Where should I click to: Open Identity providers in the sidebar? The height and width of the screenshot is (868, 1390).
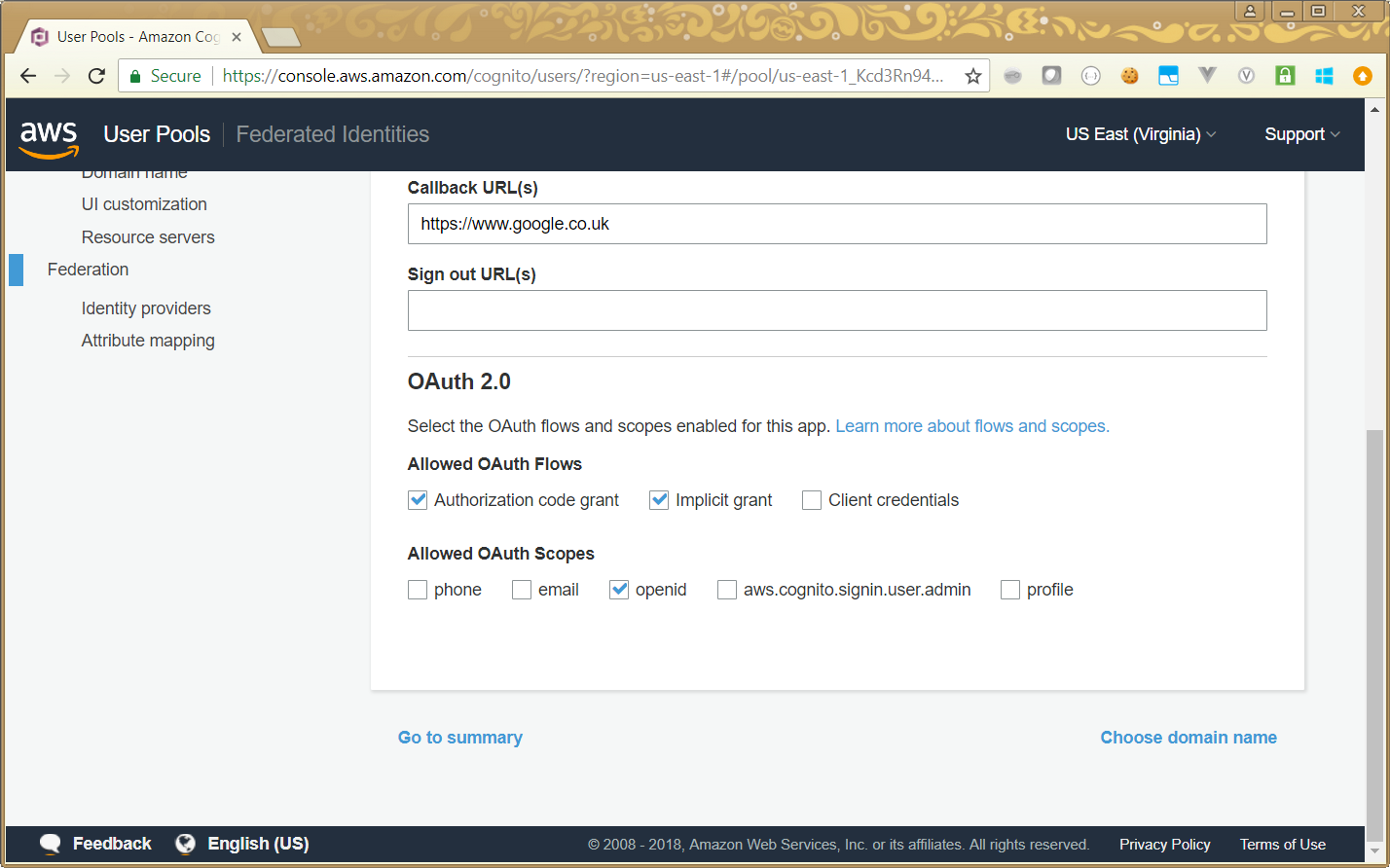pyautogui.click(x=146, y=308)
